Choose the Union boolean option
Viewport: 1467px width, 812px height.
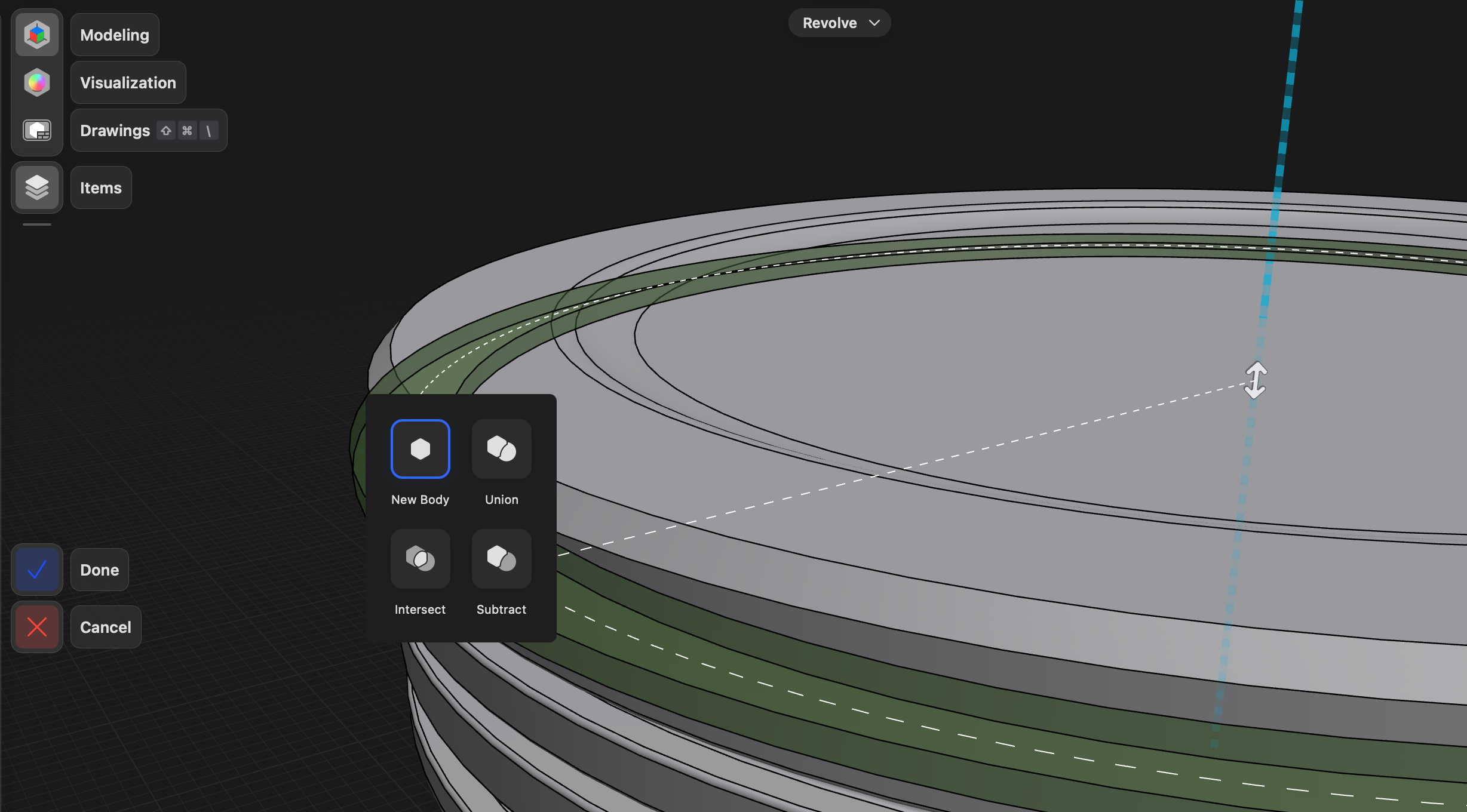click(502, 449)
